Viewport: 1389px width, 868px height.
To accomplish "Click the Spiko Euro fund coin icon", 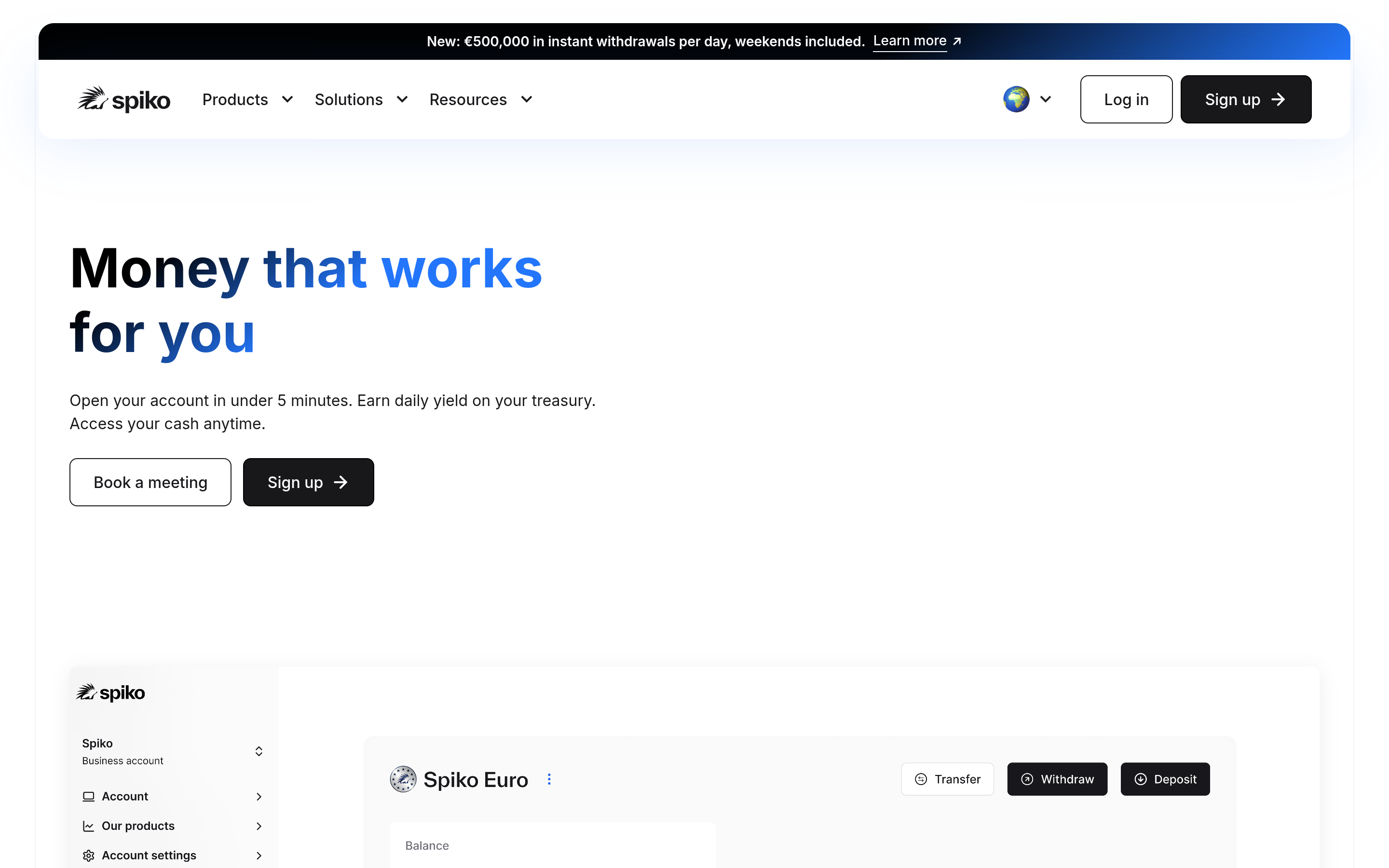I will 403,779.
